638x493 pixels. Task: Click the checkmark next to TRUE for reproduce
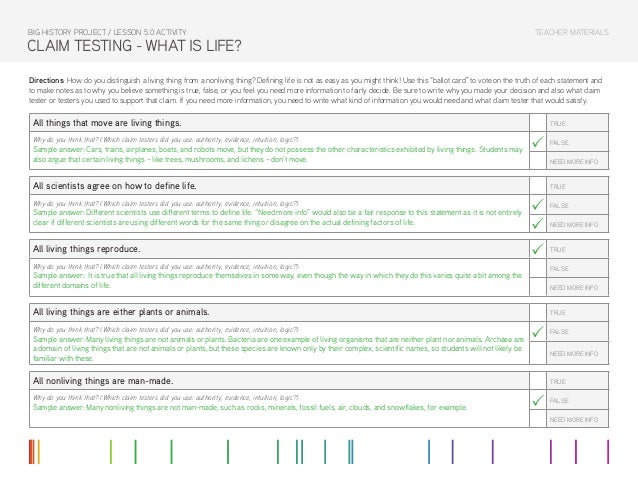click(x=539, y=247)
